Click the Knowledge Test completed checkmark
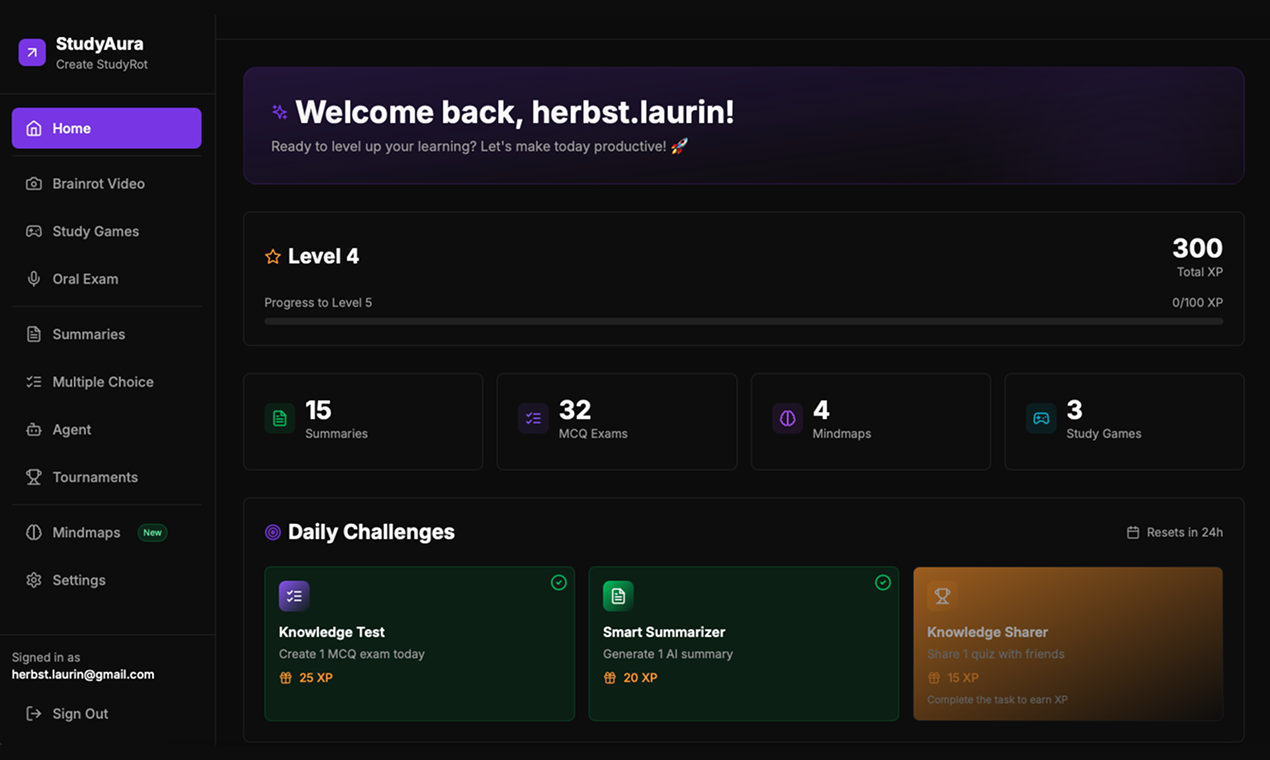This screenshot has height=760, width=1270. [559, 583]
